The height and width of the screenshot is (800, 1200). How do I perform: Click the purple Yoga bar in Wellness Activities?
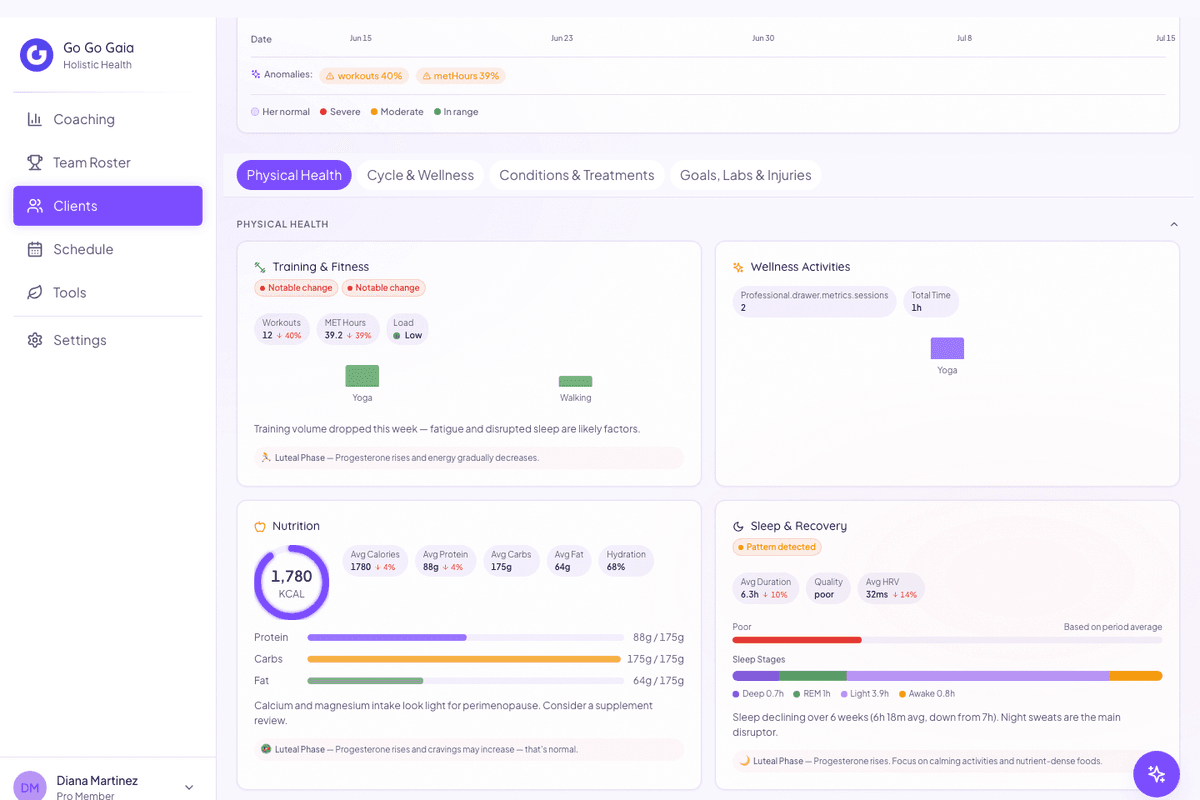947,348
